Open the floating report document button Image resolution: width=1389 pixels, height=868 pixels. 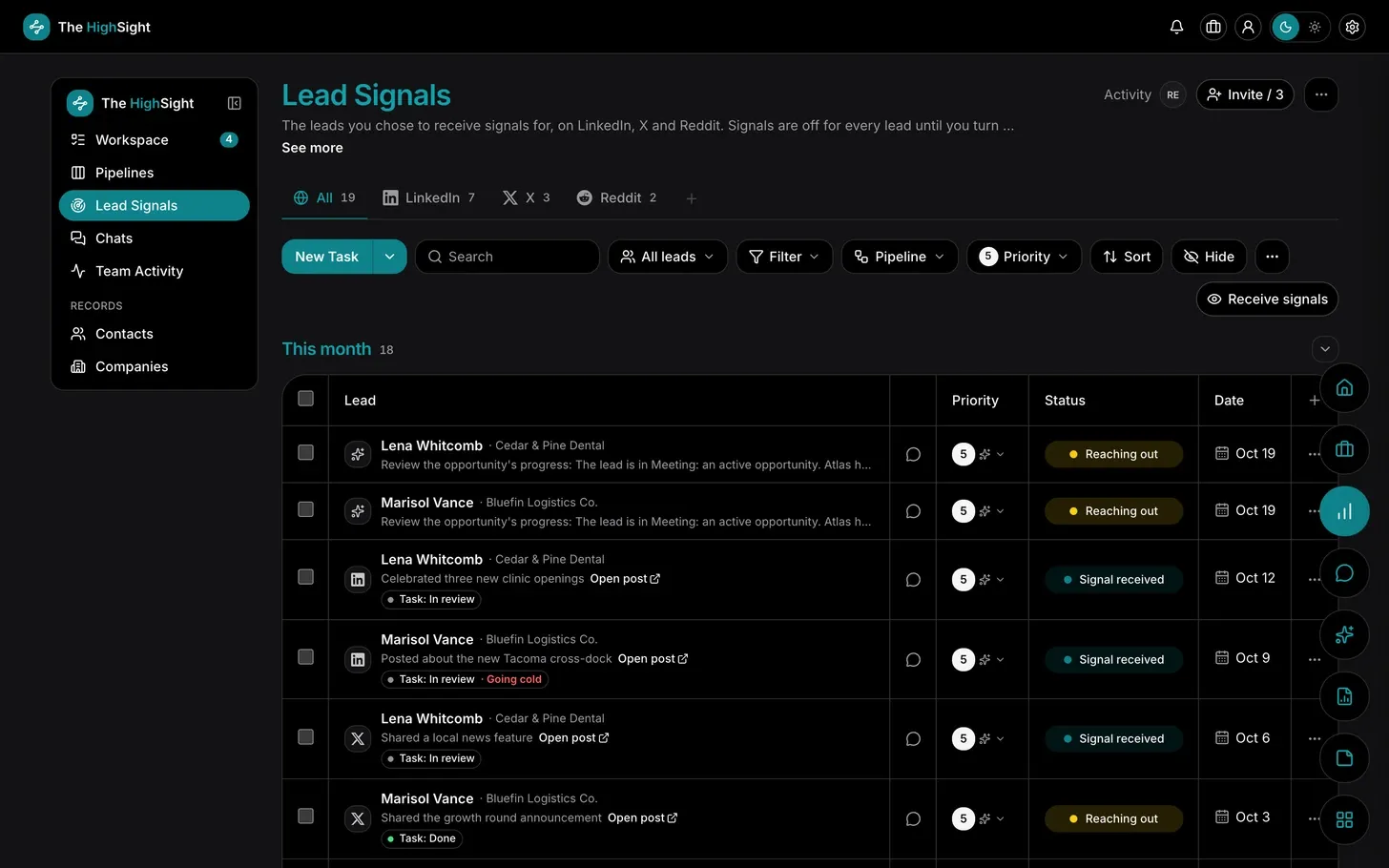pyautogui.click(x=1344, y=696)
